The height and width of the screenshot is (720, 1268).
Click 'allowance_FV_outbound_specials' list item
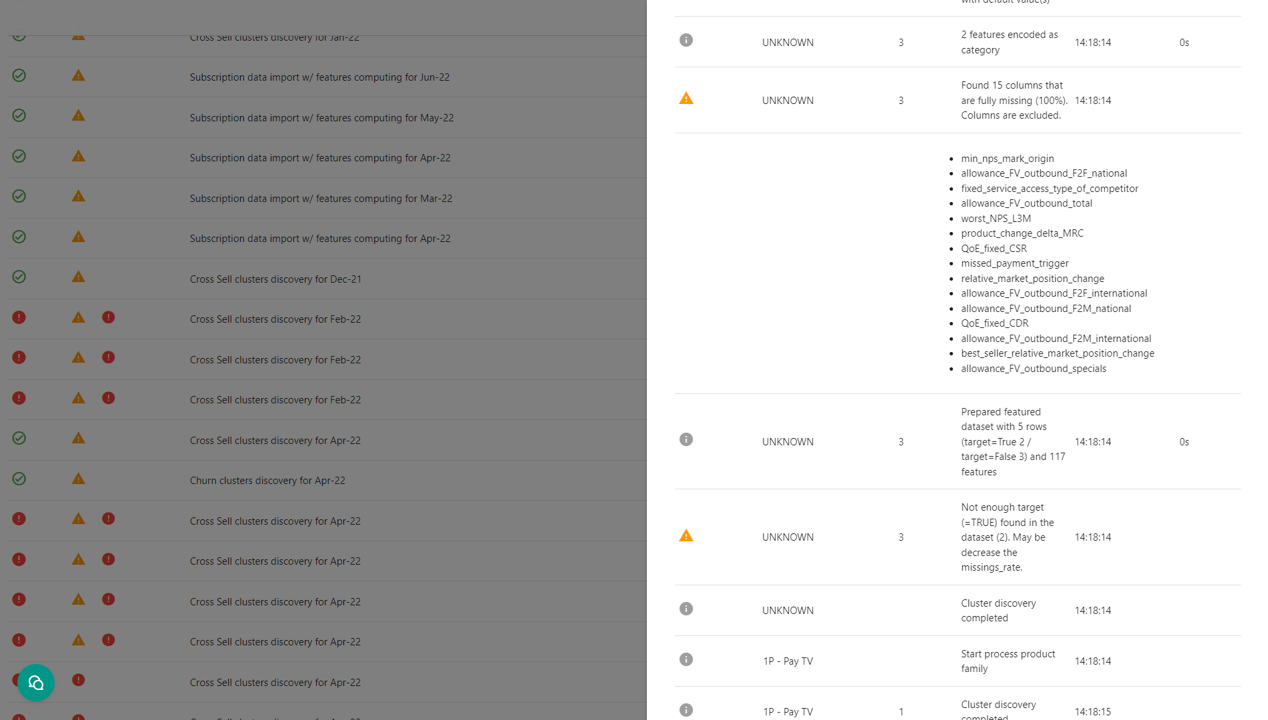click(x=1033, y=369)
